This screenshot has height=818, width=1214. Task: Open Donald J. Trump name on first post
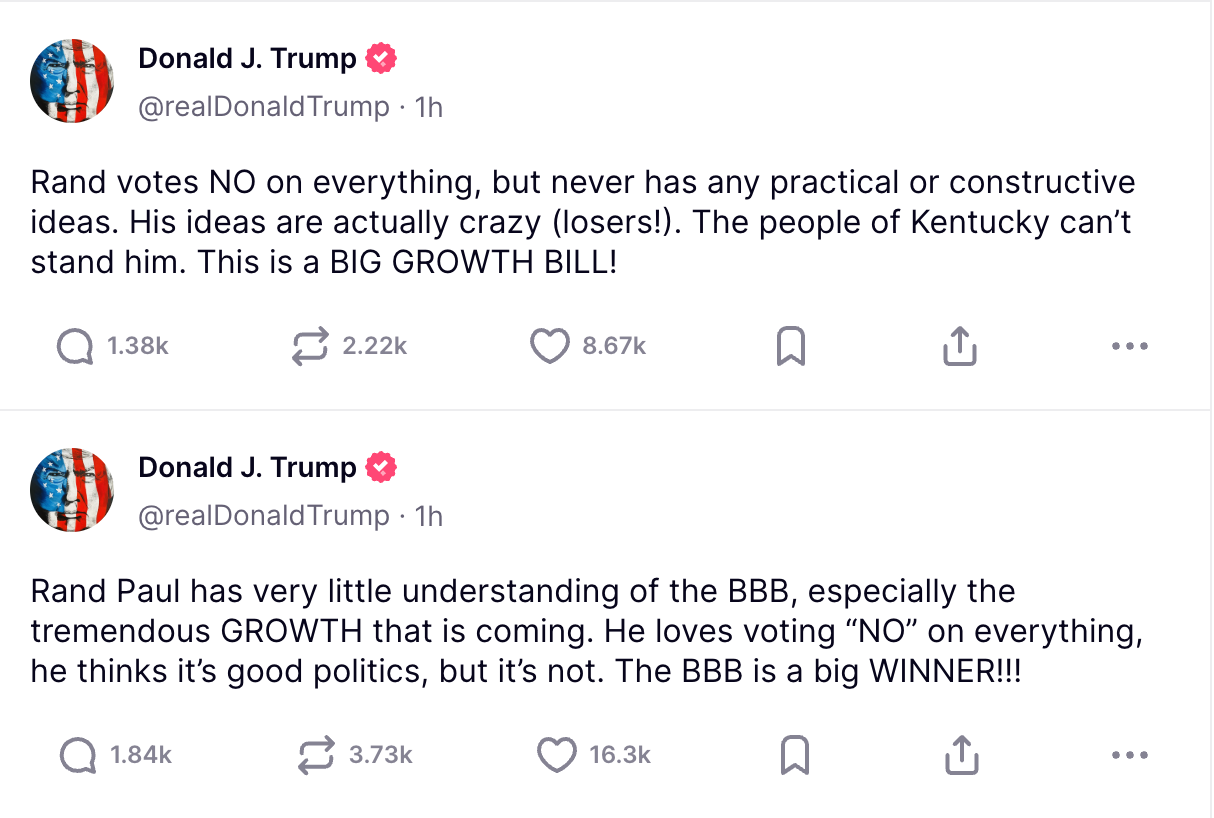(247, 59)
